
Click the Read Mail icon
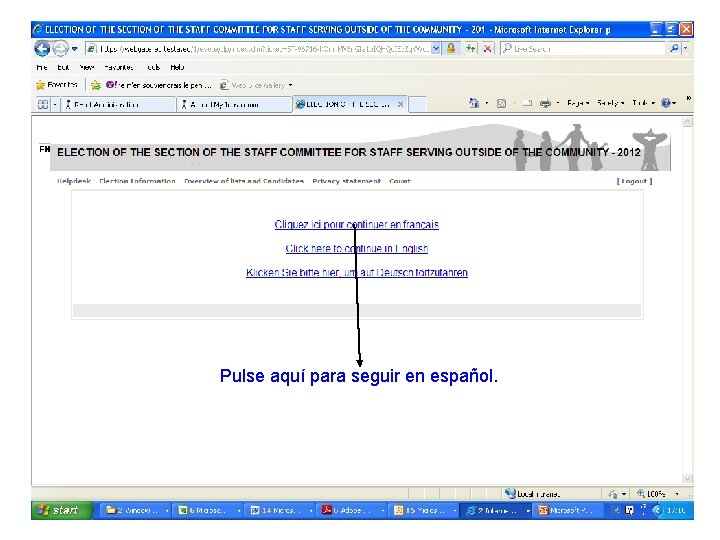[527, 103]
